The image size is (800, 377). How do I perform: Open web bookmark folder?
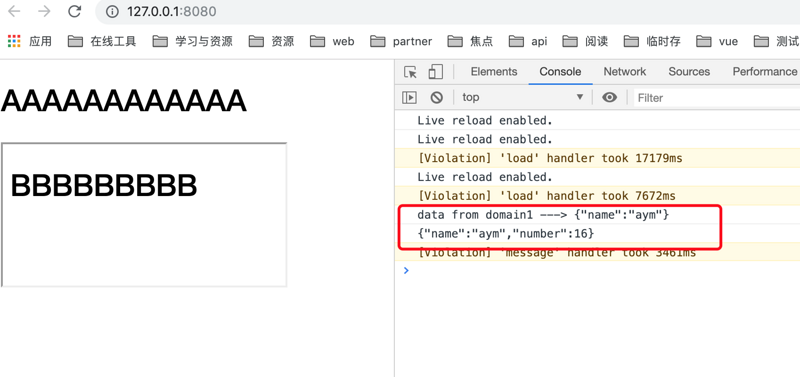[332, 41]
